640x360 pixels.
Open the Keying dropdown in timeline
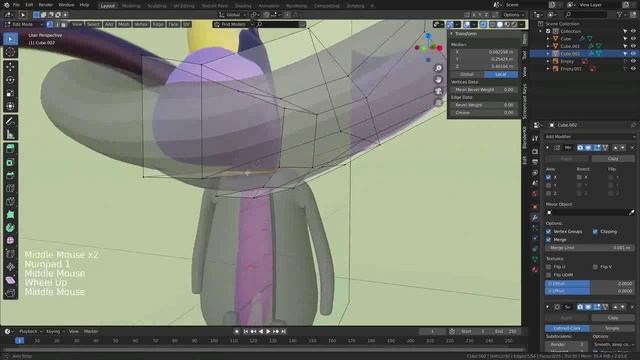pos(55,331)
